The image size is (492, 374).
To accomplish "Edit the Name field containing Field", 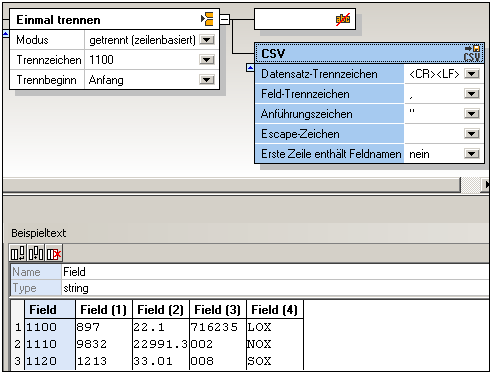I will click(275, 272).
